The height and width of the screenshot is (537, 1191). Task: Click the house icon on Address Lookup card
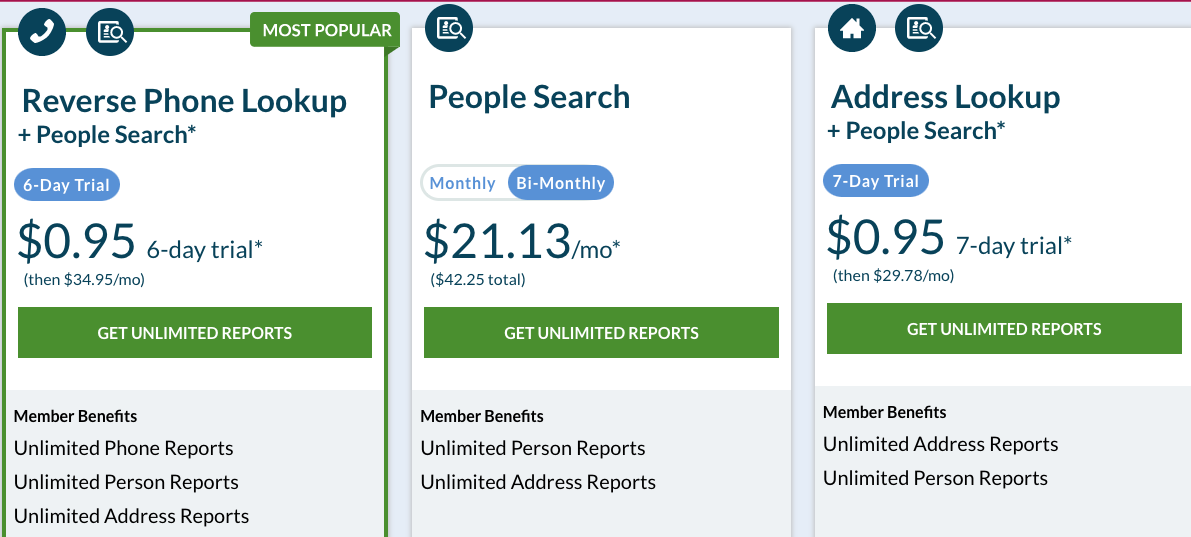coord(851,28)
